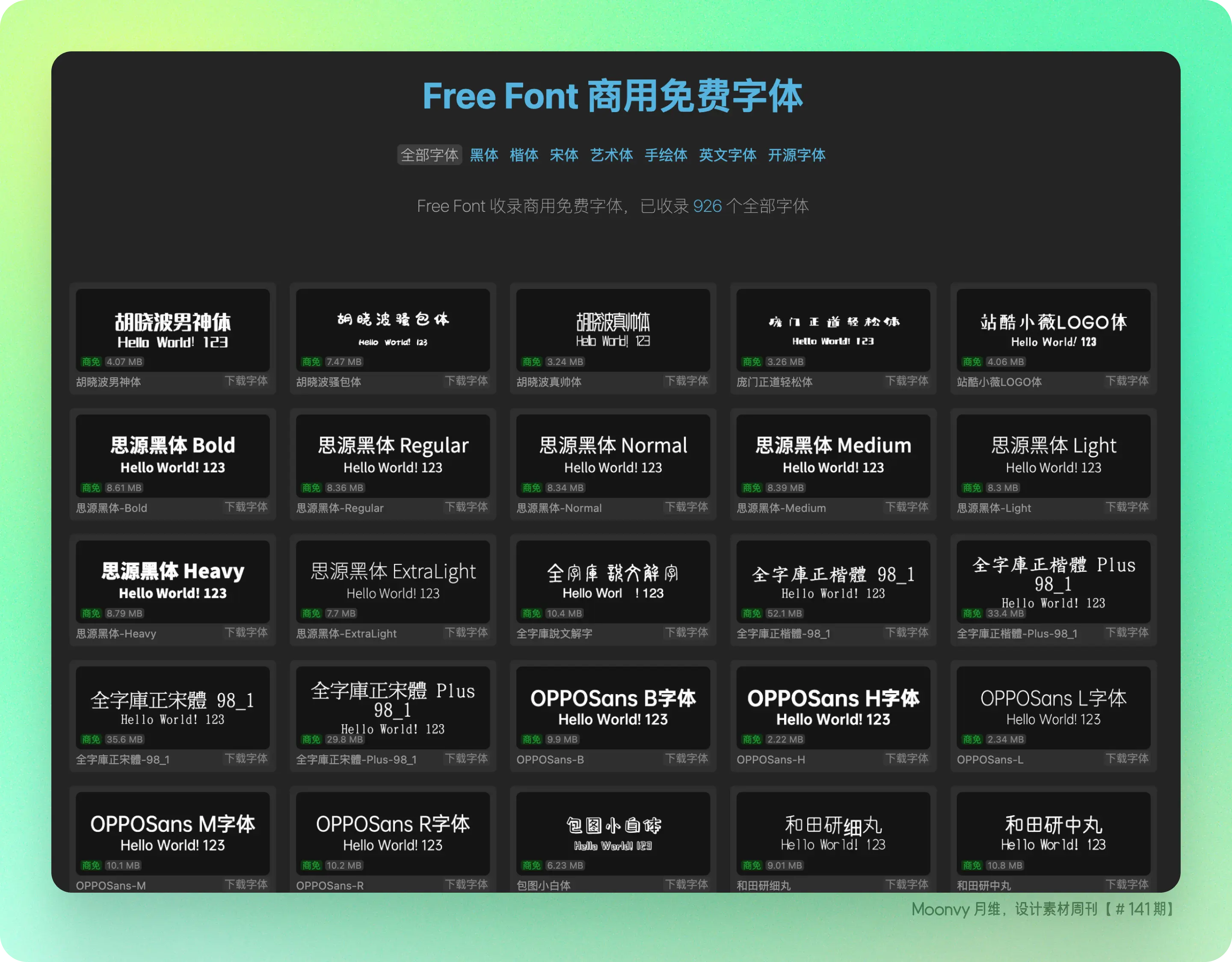1232x962 pixels.
Task: Open the 胡晓波骚包体 preview thumbnail
Action: coord(393,330)
